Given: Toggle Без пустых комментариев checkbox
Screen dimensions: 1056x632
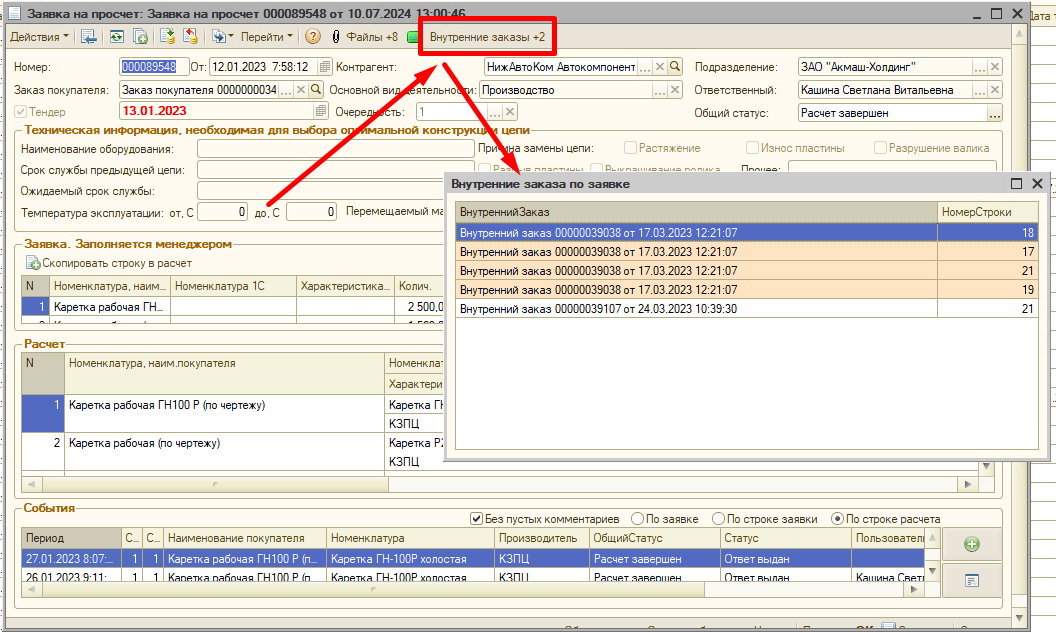Looking at the screenshot, I should (477, 519).
